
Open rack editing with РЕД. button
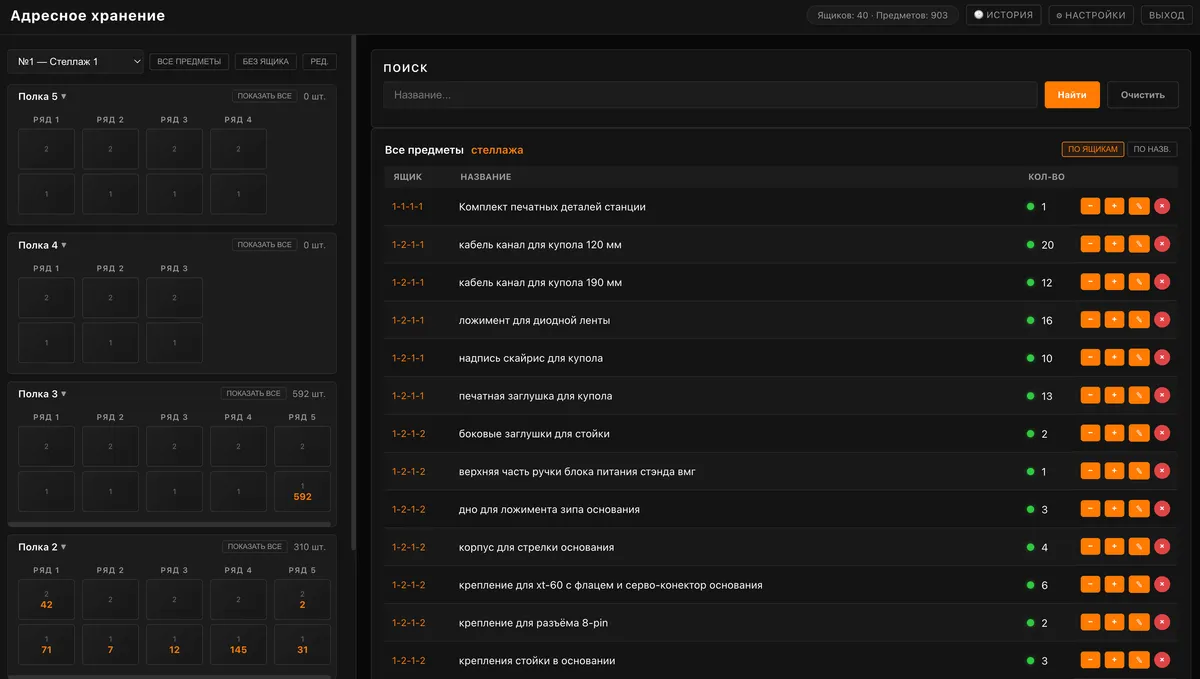320,62
